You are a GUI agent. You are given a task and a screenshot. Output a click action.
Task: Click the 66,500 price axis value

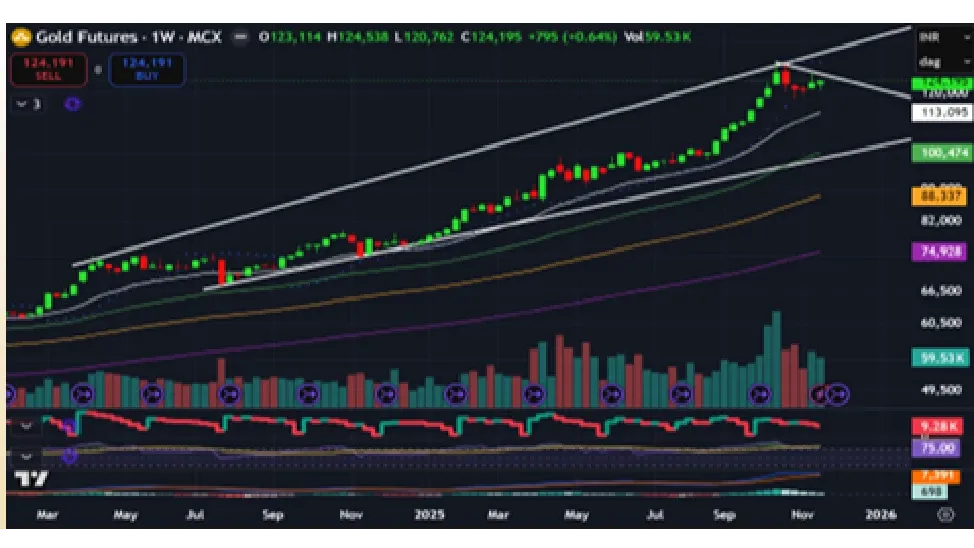click(x=941, y=291)
